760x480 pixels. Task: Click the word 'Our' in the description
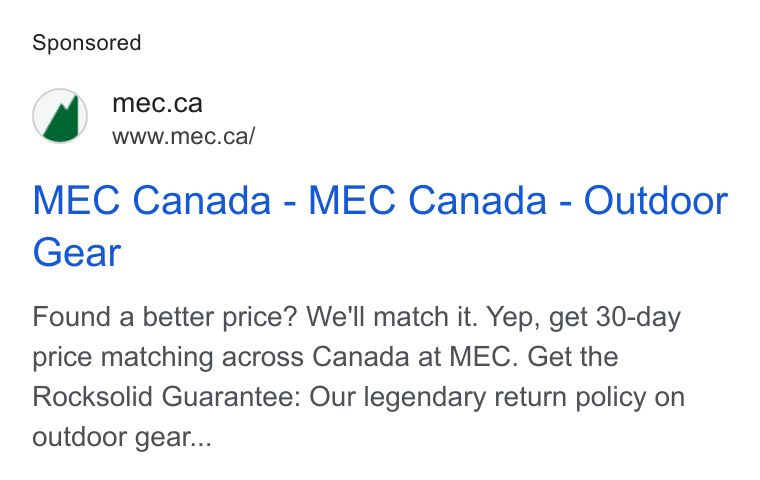(x=332, y=397)
